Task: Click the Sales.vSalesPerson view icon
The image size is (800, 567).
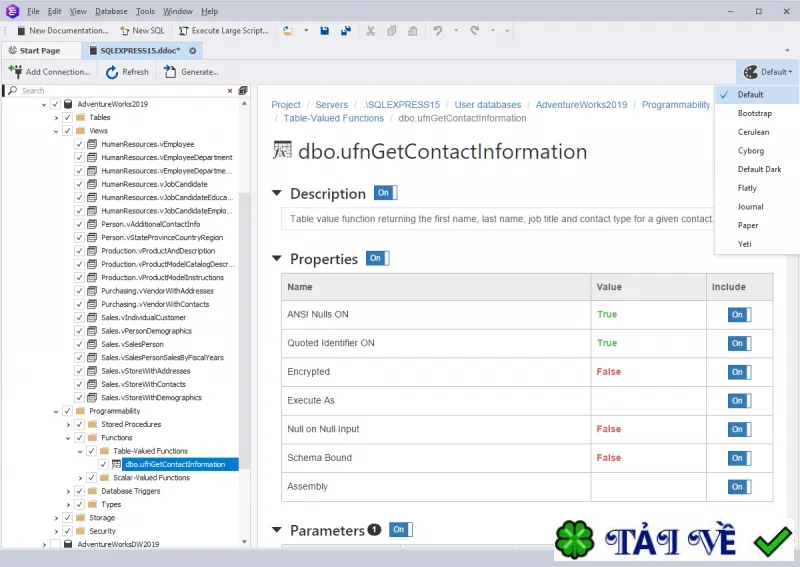Action: click(x=92, y=344)
